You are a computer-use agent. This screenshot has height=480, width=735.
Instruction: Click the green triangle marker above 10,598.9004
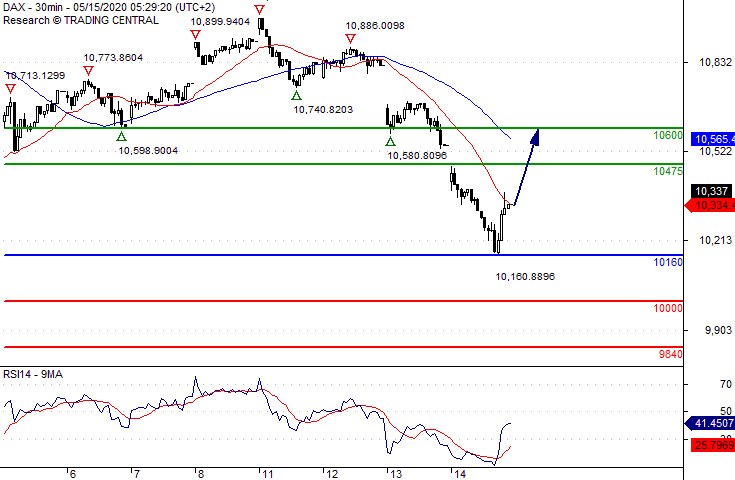121,136
